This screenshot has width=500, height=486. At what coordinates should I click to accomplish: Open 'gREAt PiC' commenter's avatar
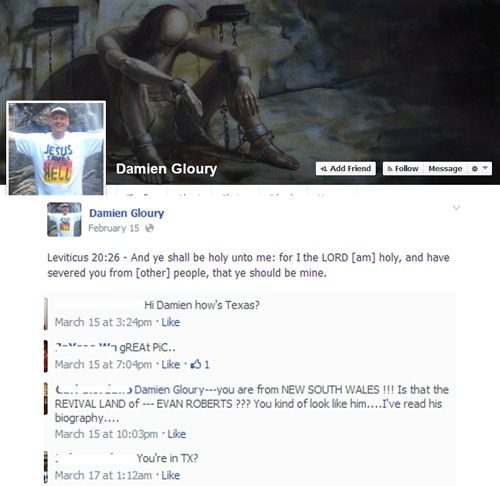46,356
